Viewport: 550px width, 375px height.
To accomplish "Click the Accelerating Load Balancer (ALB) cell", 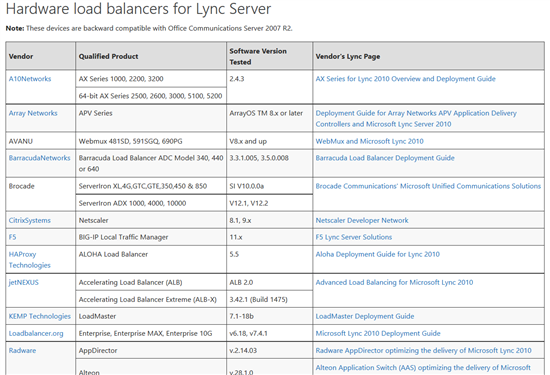I will pos(151,282).
